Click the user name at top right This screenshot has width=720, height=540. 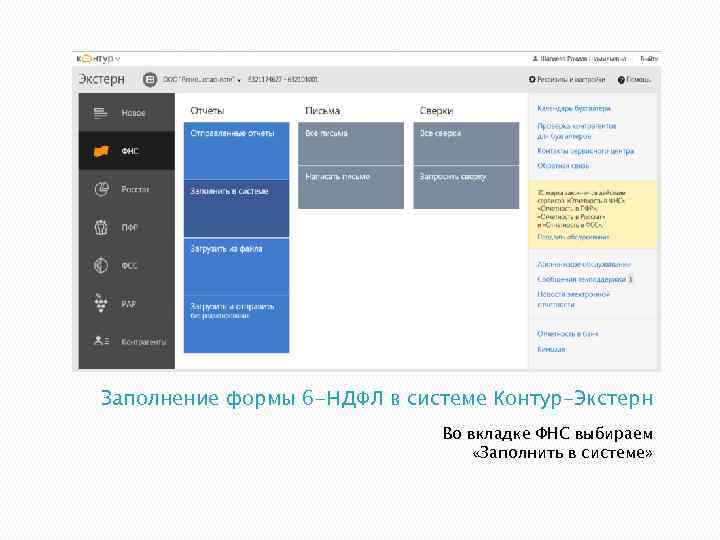coord(583,59)
